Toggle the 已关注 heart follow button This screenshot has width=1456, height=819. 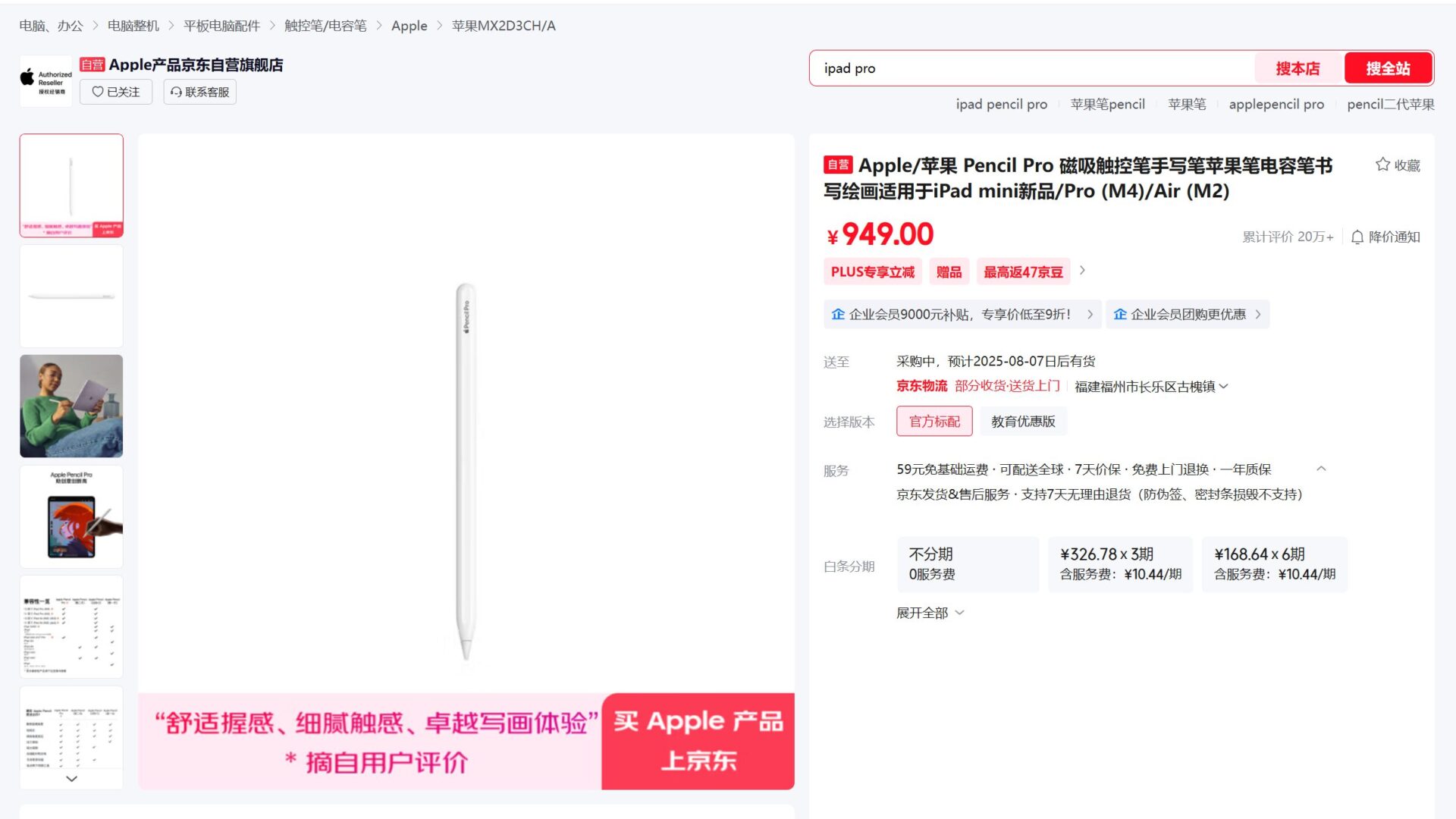116,92
